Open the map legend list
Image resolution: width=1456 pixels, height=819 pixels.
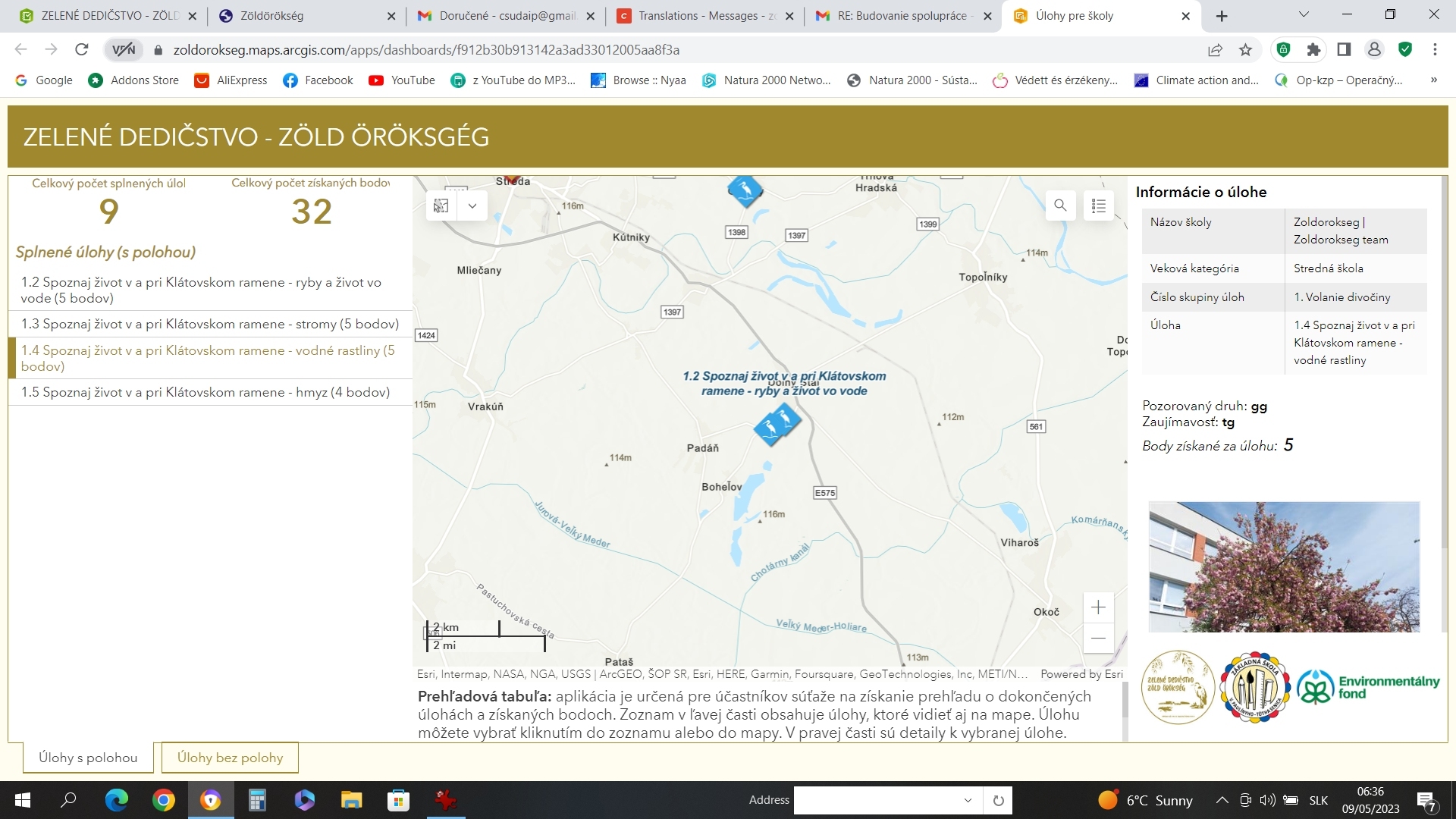1099,206
